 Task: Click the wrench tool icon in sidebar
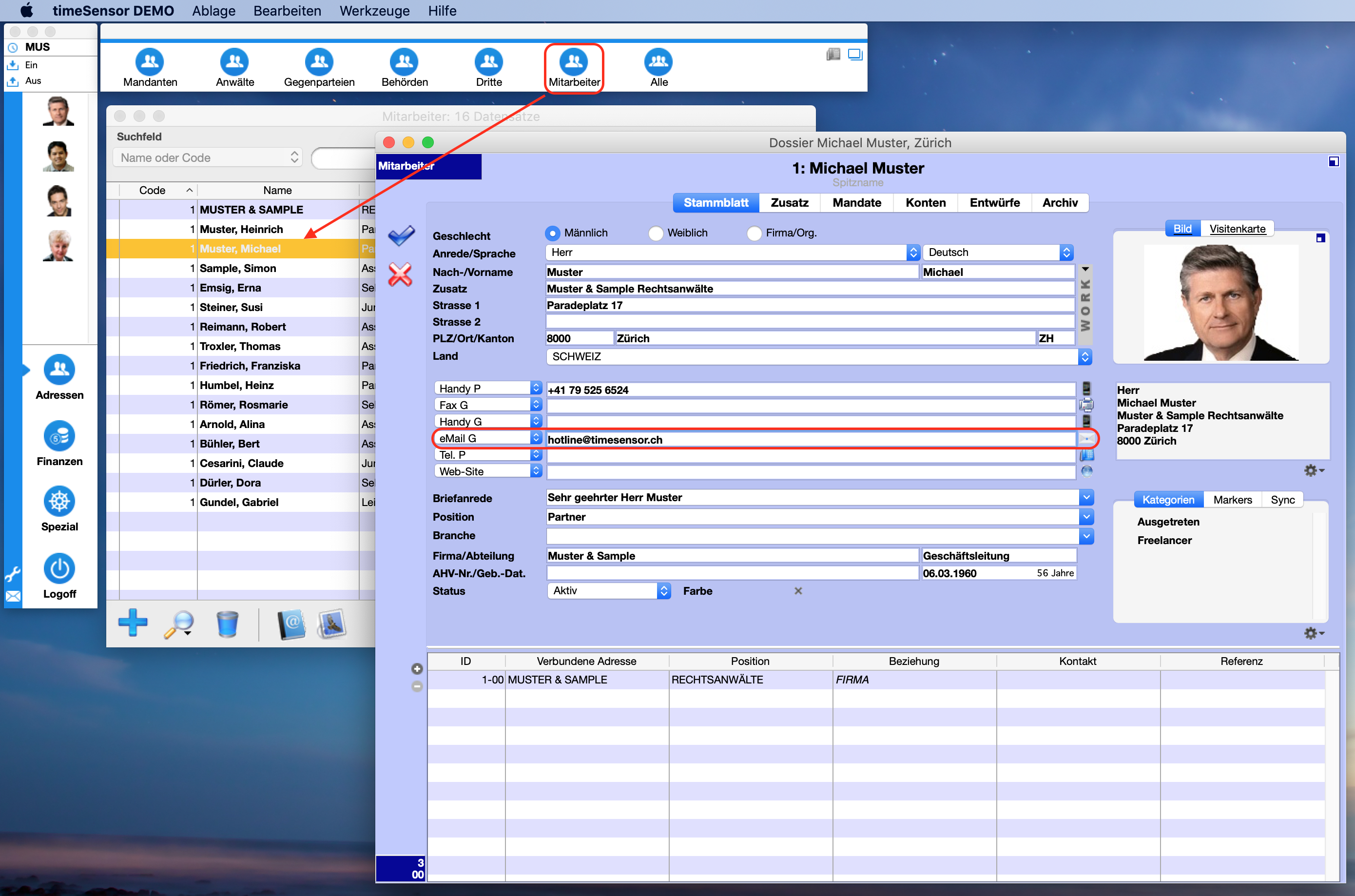point(13,573)
